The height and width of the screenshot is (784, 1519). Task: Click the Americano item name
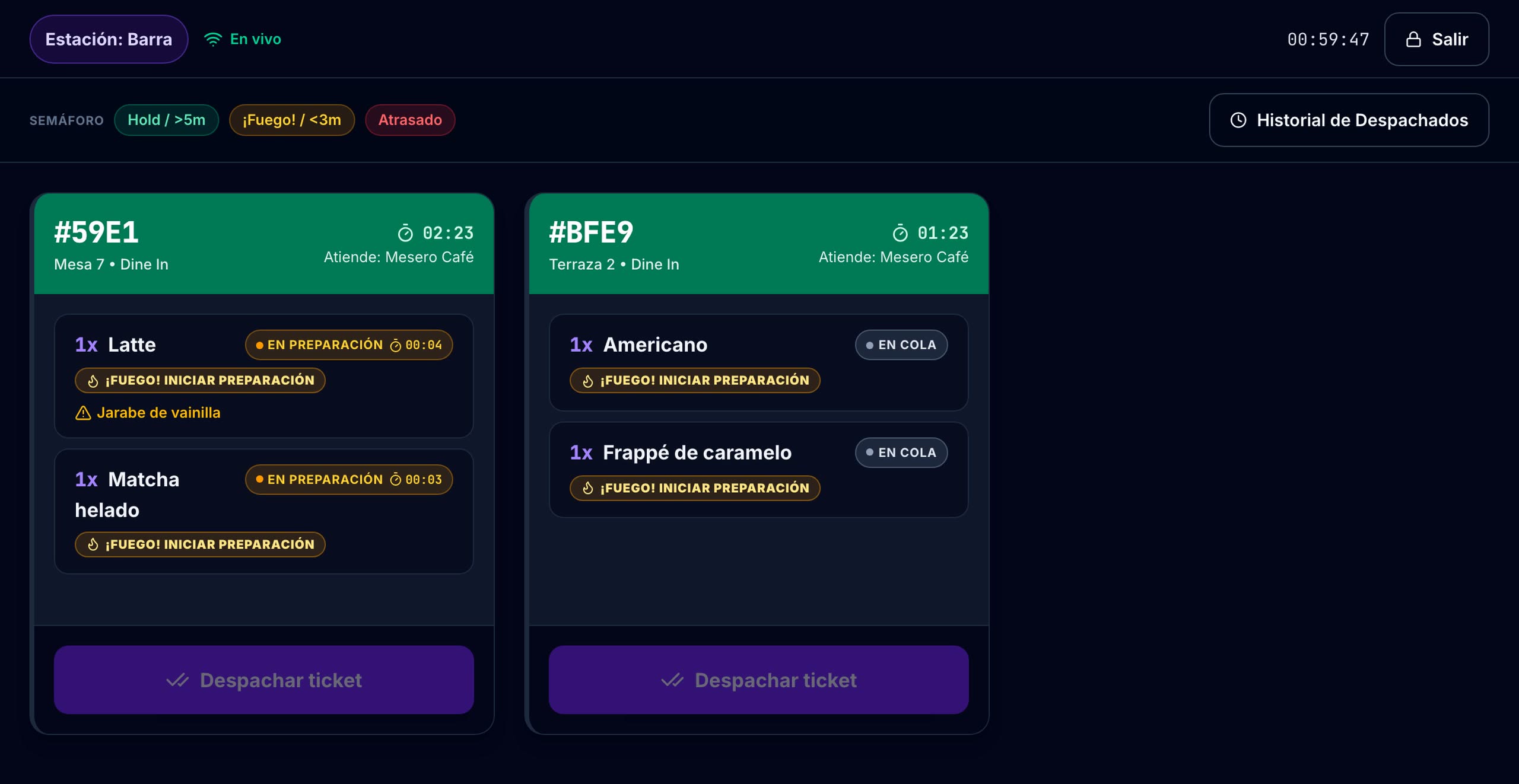click(x=655, y=345)
